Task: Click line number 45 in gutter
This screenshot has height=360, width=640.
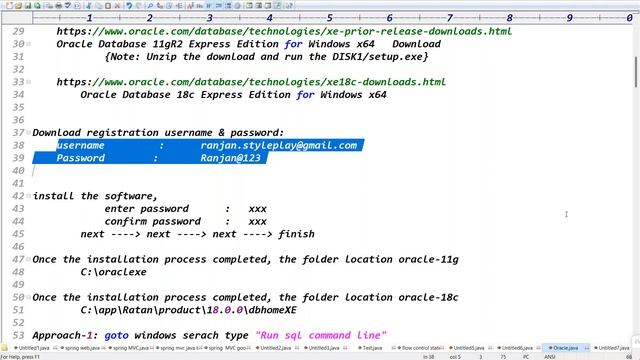Action: click(x=18, y=234)
